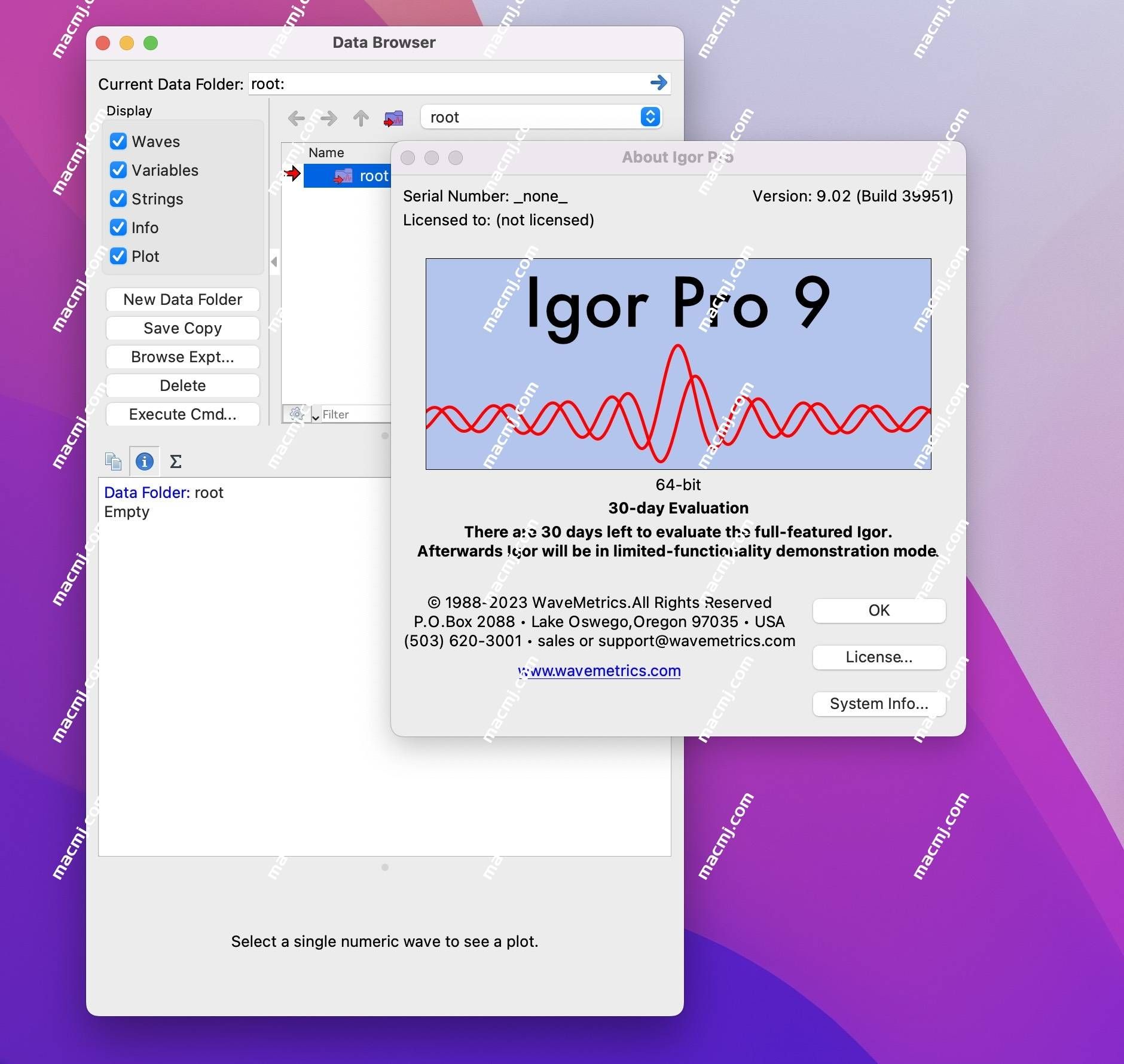The image size is (1124, 1064).
Task: Toggle the Info checkbox
Action: tap(118, 227)
